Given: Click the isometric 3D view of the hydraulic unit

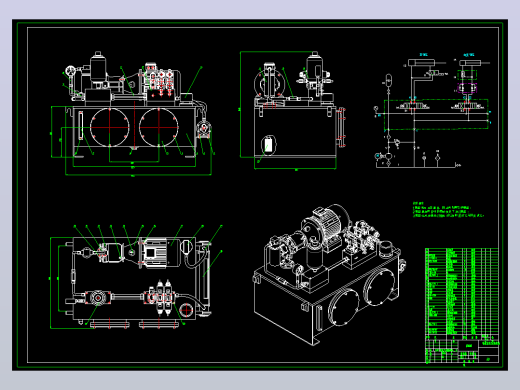Looking at the screenshot, I should (x=329, y=275).
